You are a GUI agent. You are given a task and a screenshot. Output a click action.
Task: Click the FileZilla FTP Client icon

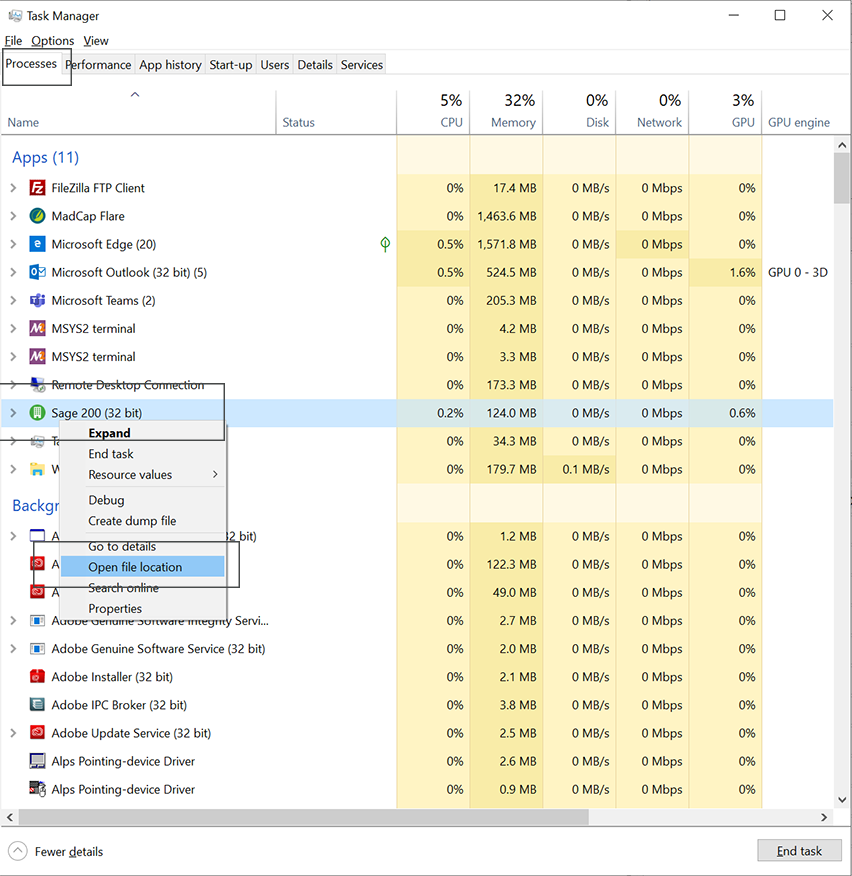[37, 188]
